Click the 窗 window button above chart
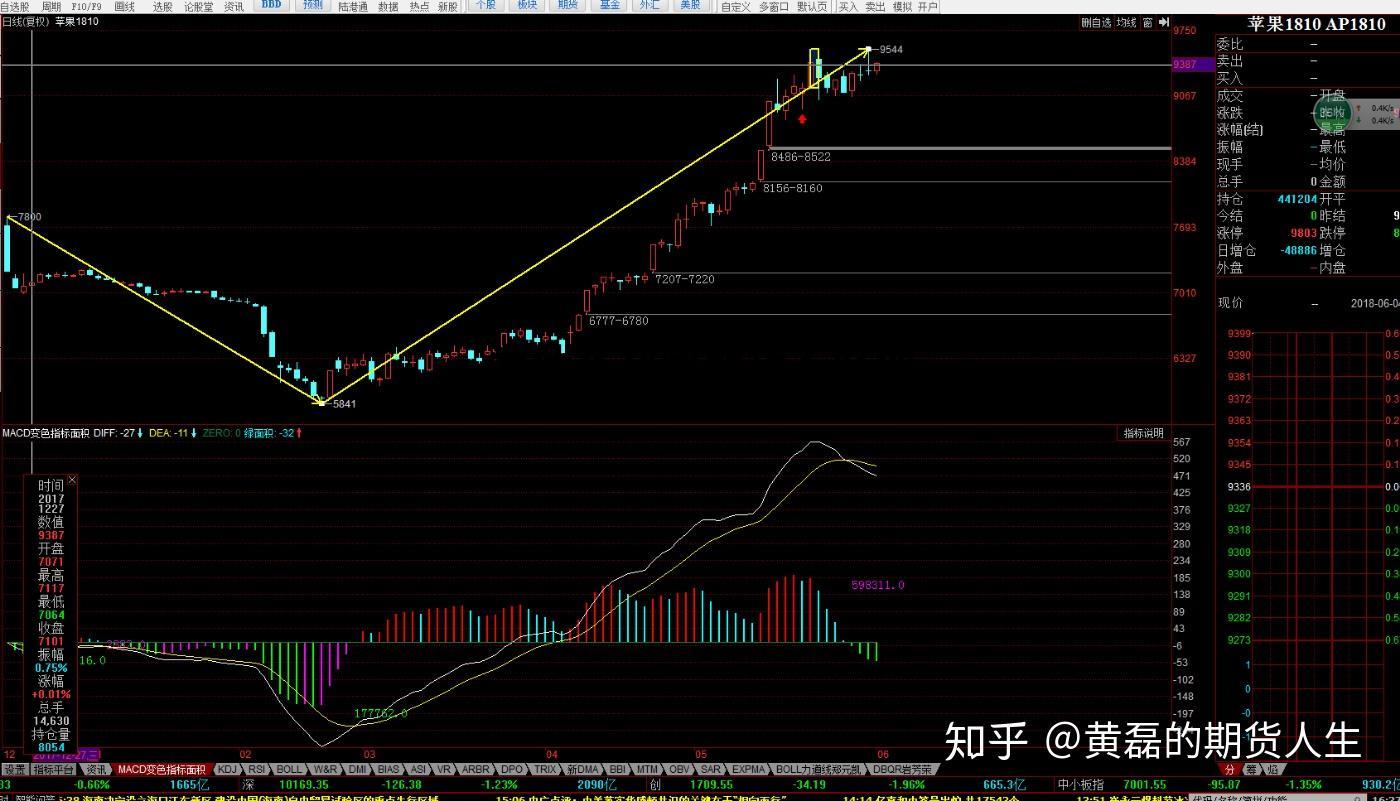This screenshot has width=1400, height=801. click(1148, 22)
